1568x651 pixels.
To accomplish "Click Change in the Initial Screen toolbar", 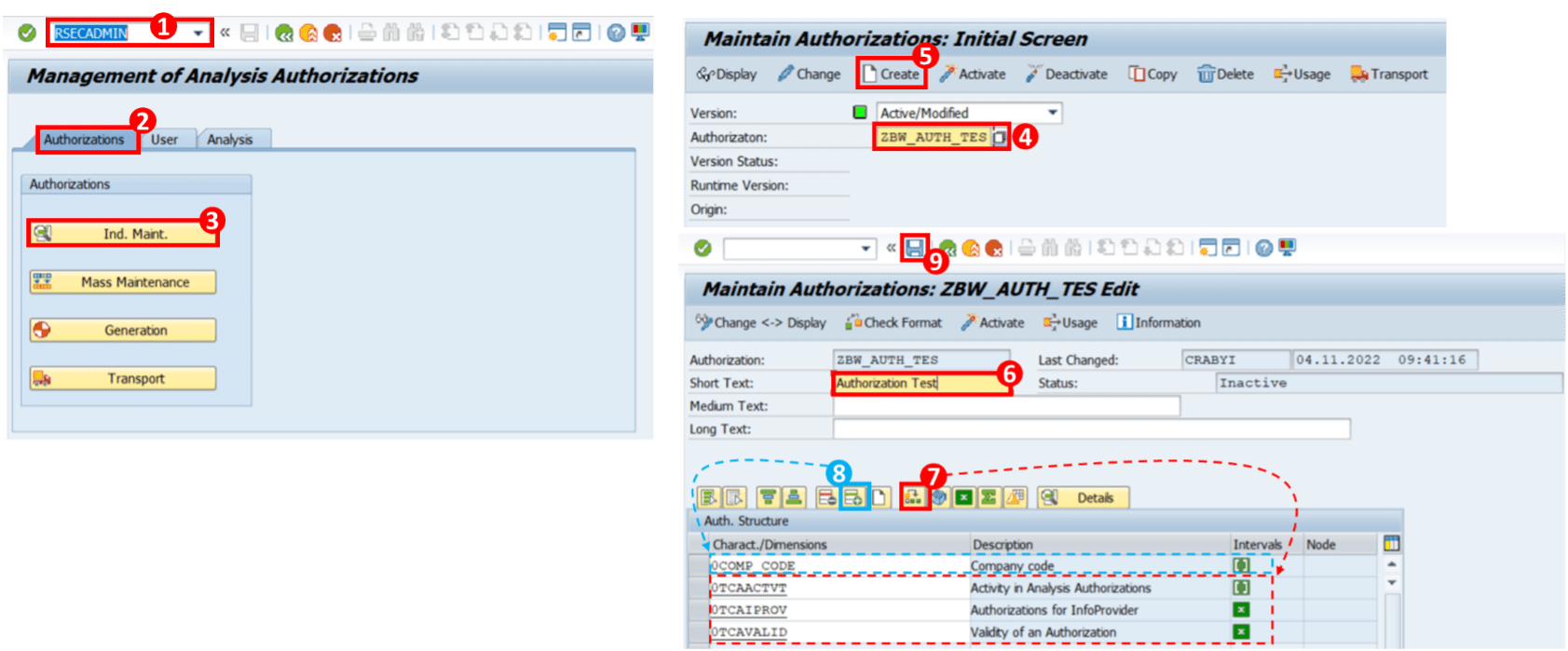I will [810, 75].
